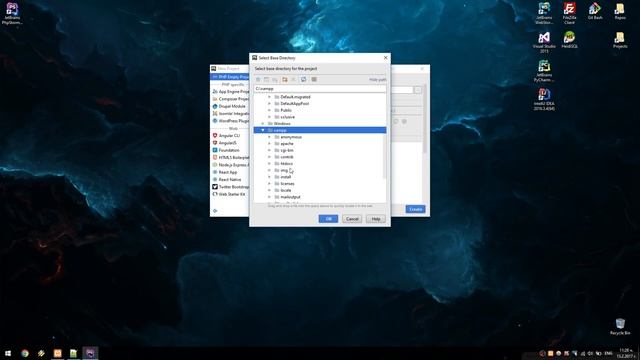Click the OK button
This screenshot has height=360, width=640.
pyautogui.click(x=328, y=219)
